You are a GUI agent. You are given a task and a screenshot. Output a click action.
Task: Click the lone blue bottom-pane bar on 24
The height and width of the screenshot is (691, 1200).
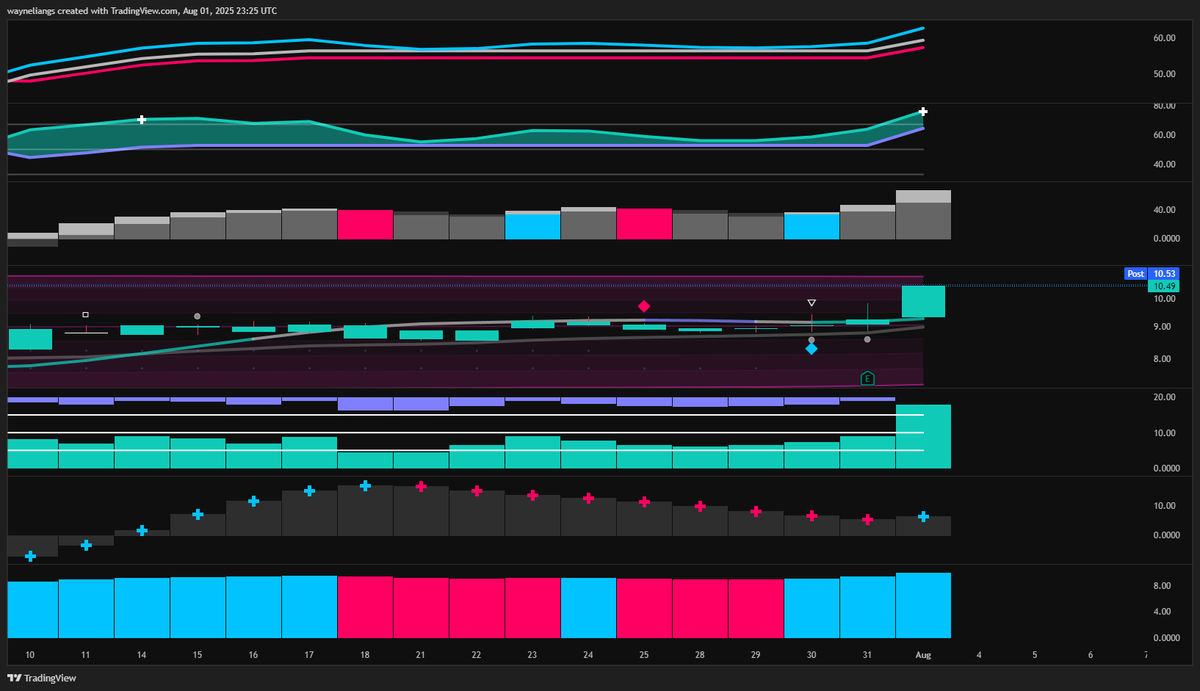coord(589,608)
